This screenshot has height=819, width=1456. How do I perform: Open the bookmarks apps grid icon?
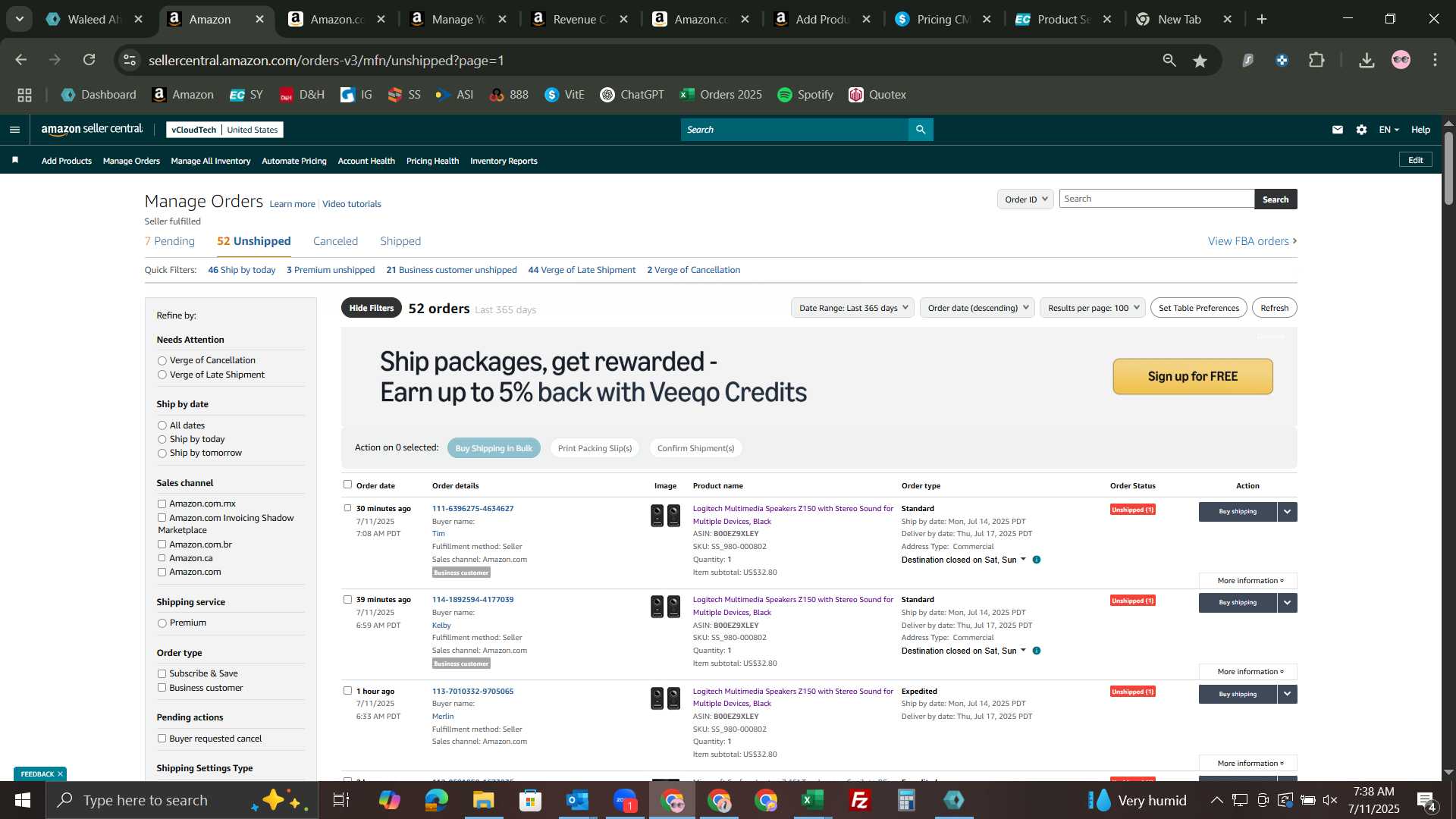[24, 95]
